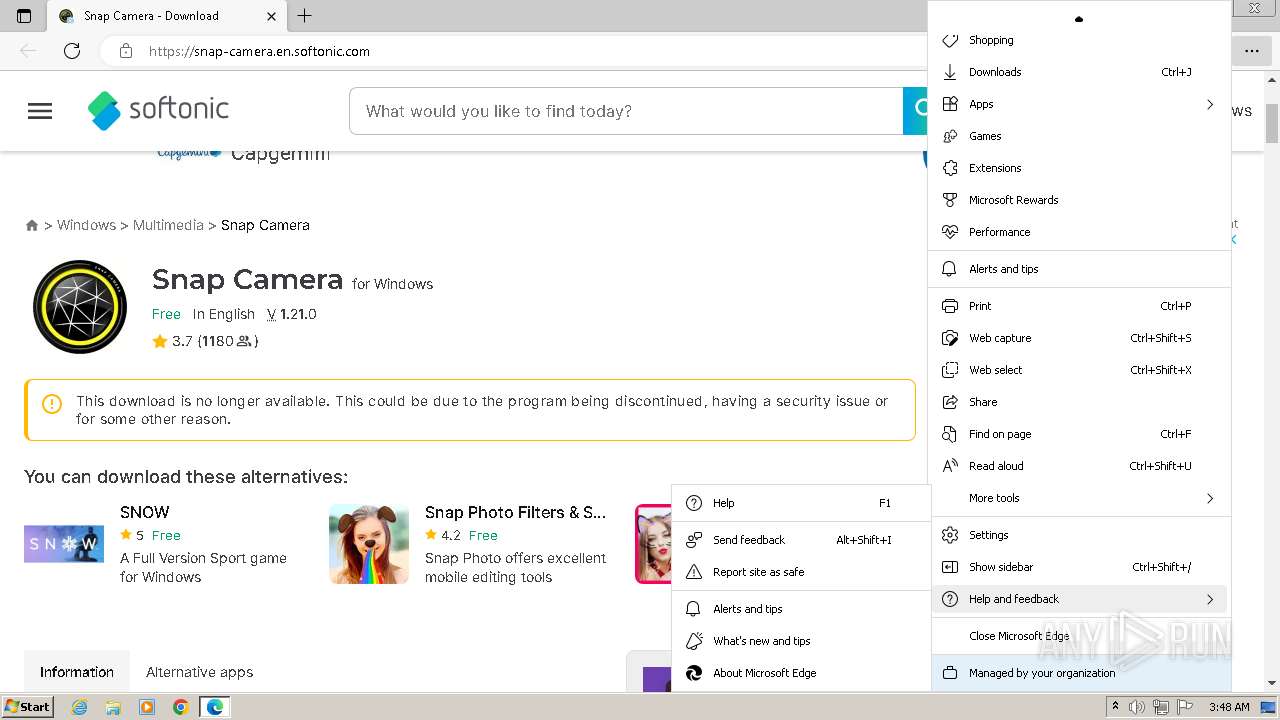Click the Performance heartbeat icon
Image resolution: width=1280 pixels, height=720 pixels.
[950, 232]
